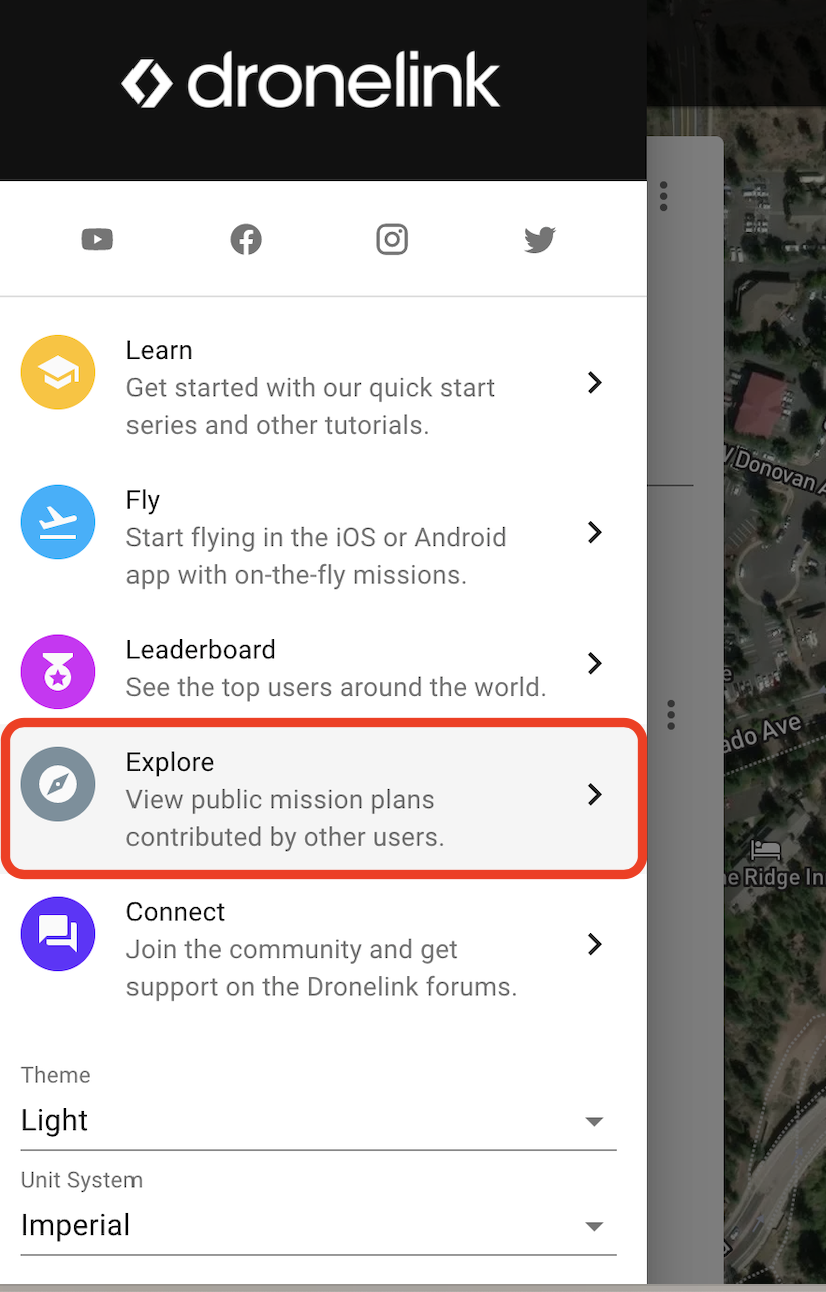Click the dronelink logo in header

tap(311, 82)
